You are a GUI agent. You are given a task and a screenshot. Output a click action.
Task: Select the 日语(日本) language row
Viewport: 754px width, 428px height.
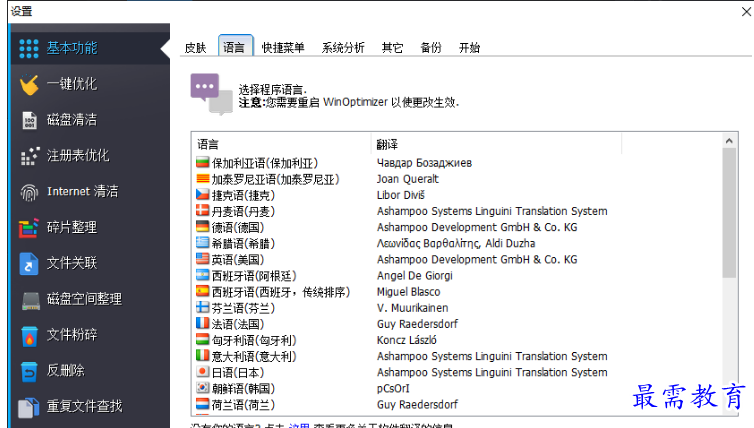pos(457,372)
